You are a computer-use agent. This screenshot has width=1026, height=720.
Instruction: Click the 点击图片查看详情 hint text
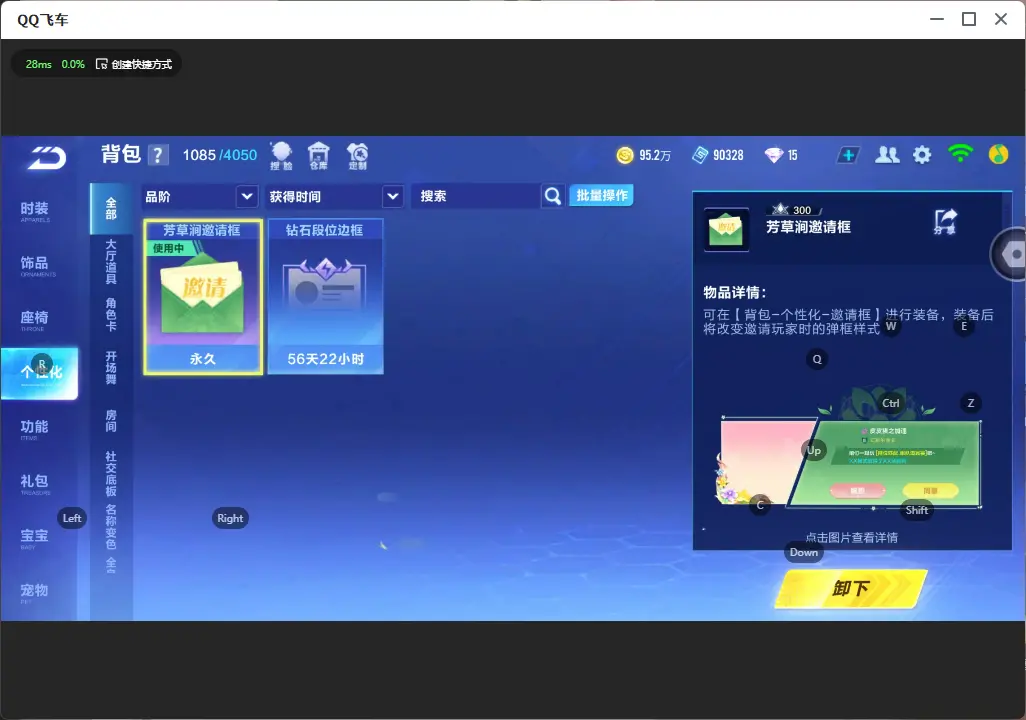point(851,538)
